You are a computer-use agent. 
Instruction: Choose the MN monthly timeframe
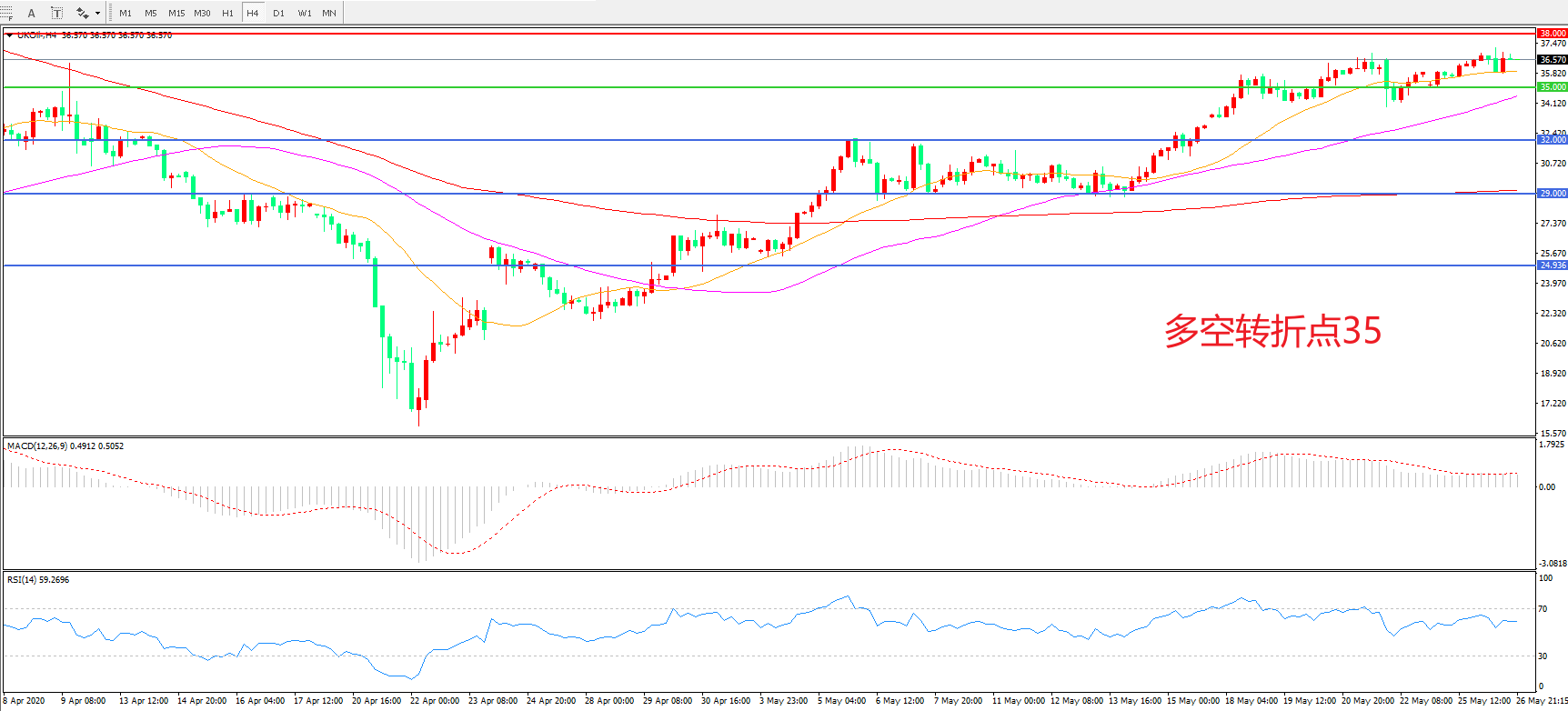(329, 13)
